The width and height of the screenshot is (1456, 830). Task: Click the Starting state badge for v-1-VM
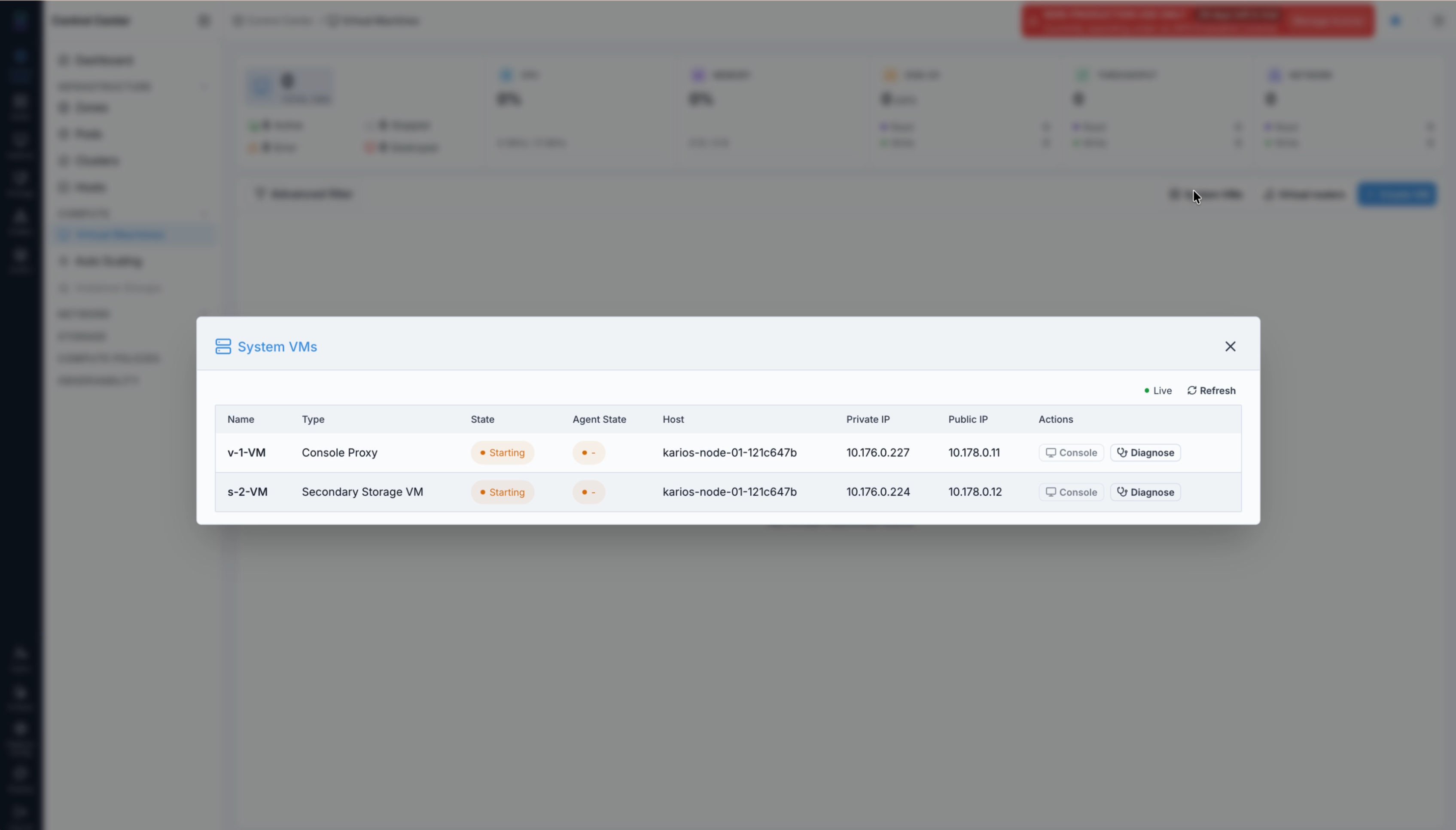[502, 453]
